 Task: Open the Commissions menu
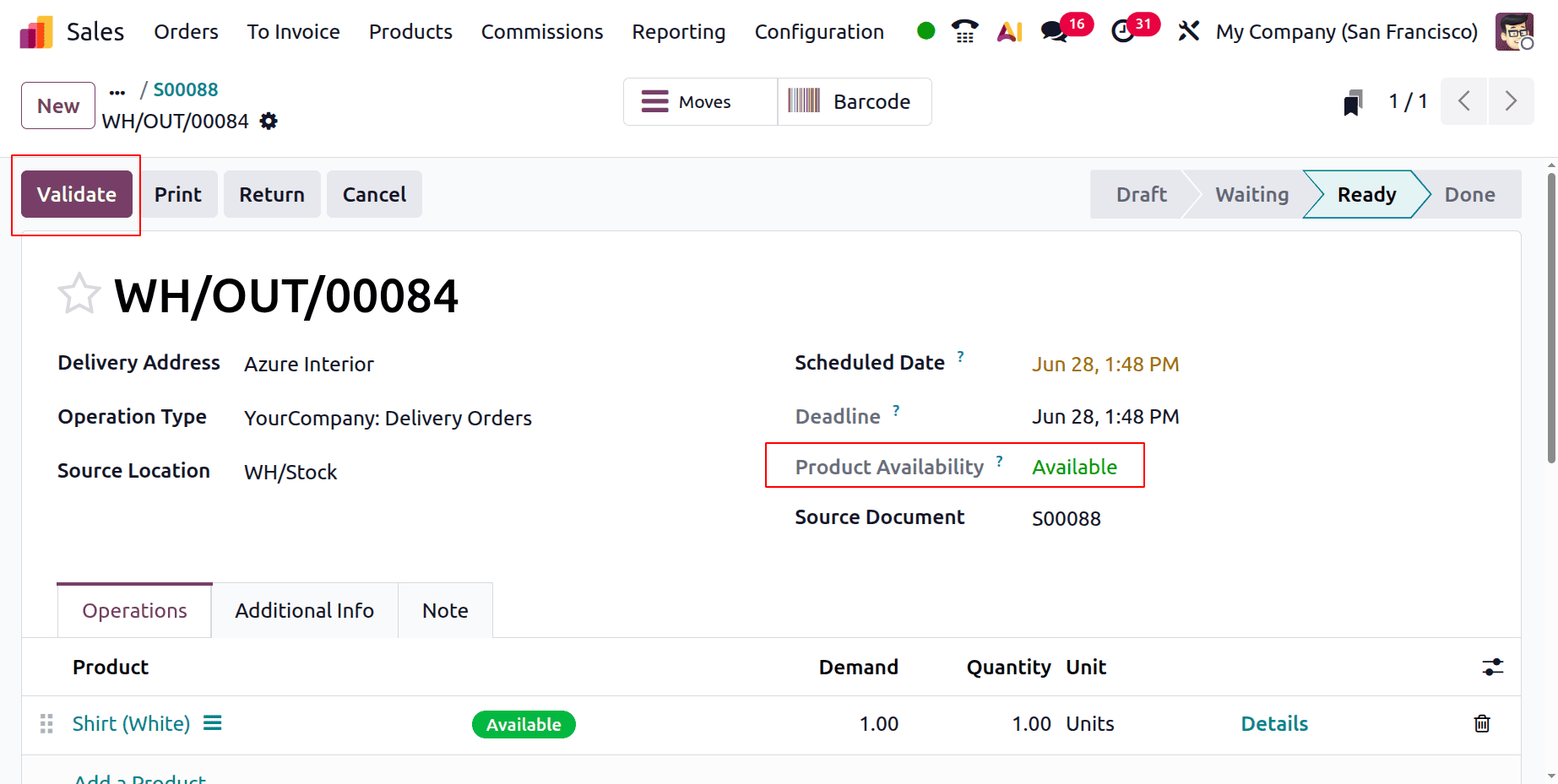[542, 32]
